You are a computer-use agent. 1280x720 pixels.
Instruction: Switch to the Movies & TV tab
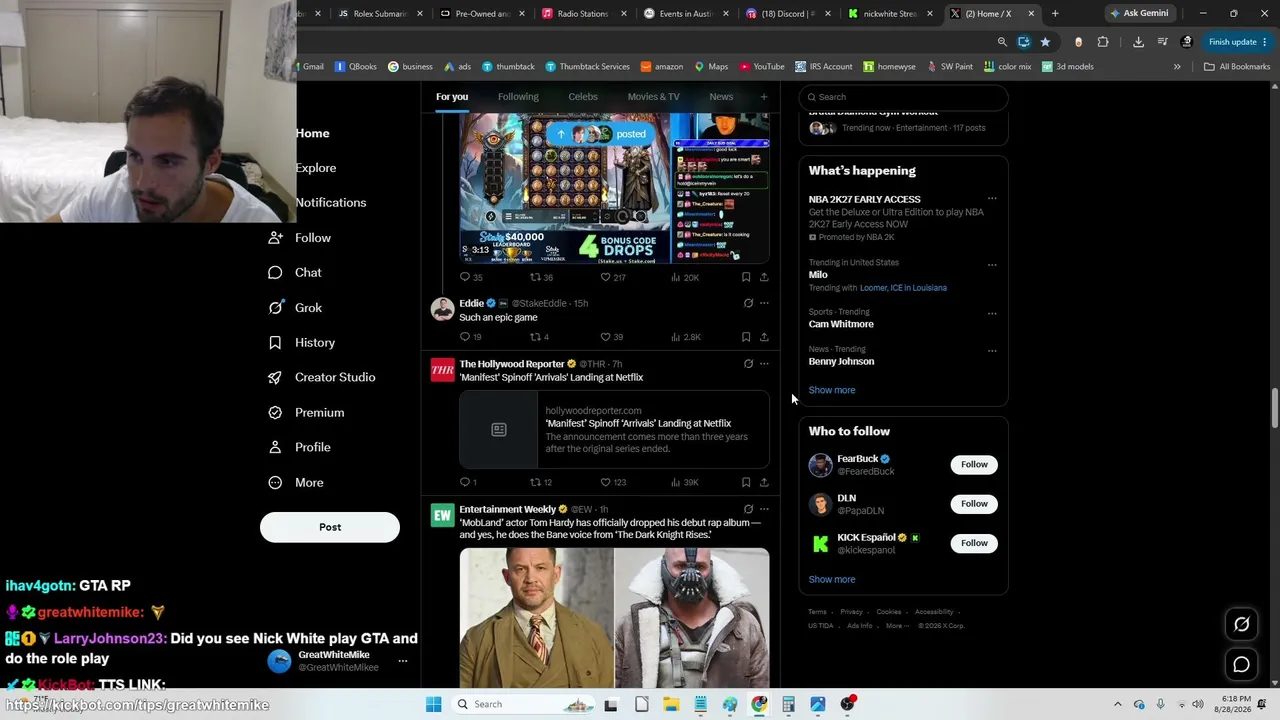coord(653,97)
